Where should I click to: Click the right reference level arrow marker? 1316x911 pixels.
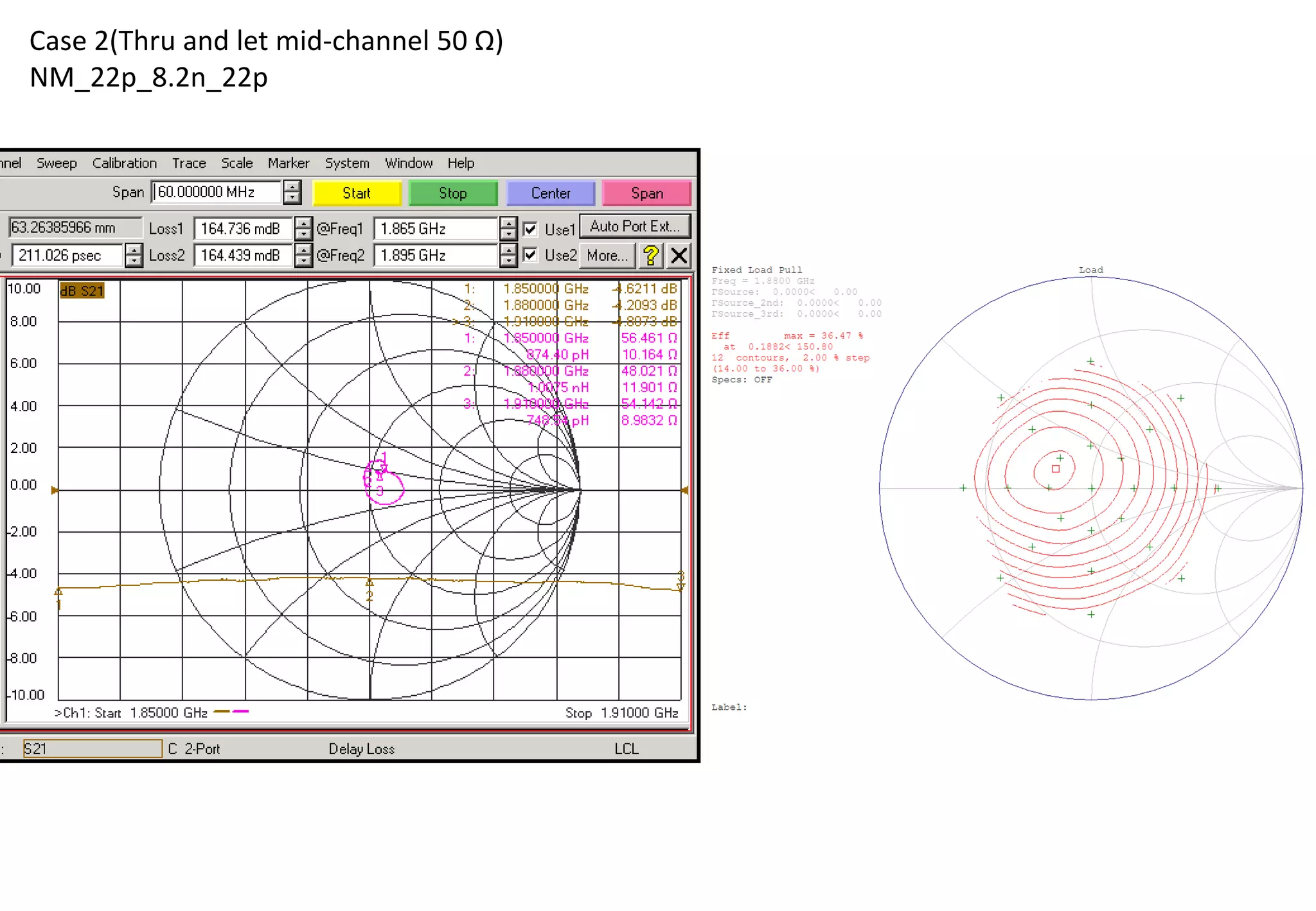(685, 490)
